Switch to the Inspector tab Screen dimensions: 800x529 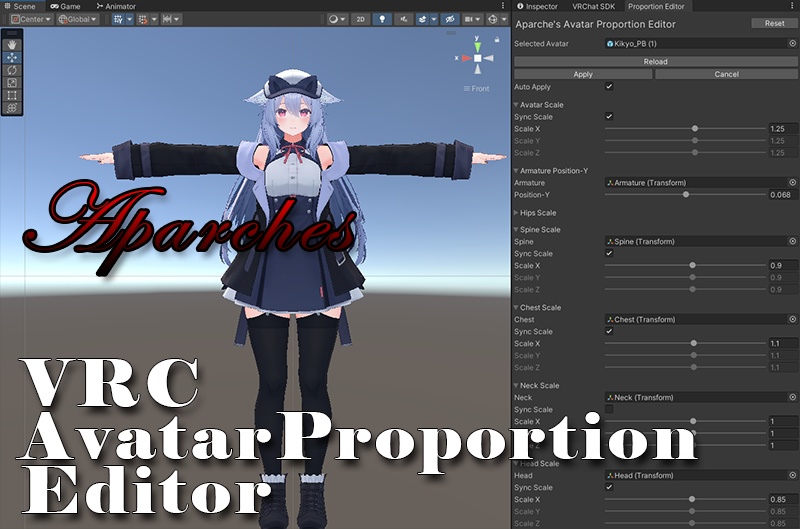[537, 6]
